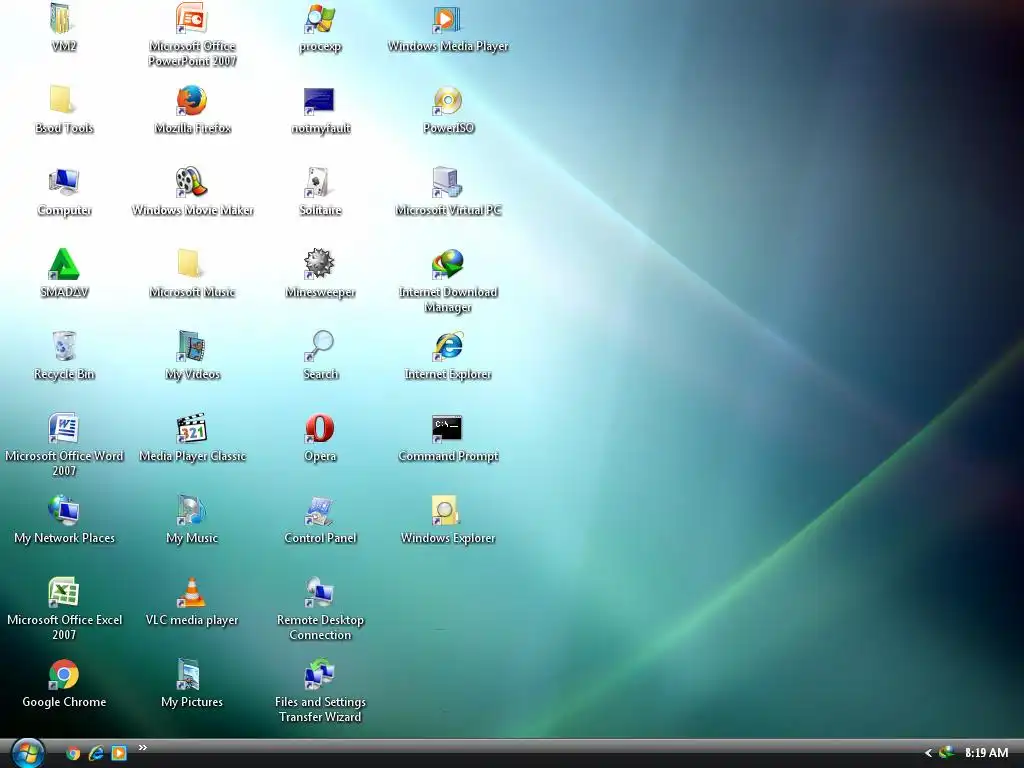Launch Mozilla Firefox from desktop
Image resolution: width=1024 pixels, height=768 pixels.
coord(192,100)
